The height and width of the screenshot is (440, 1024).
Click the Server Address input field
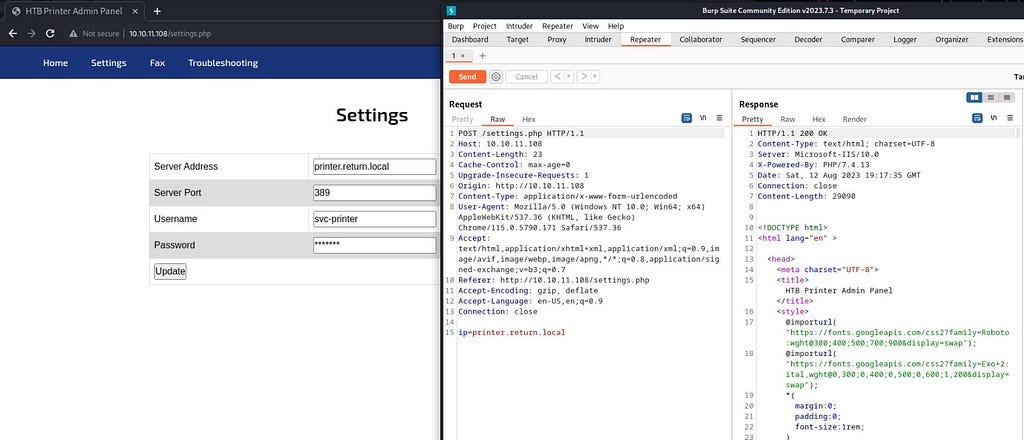pyautogui.click(x=374, y=166)
